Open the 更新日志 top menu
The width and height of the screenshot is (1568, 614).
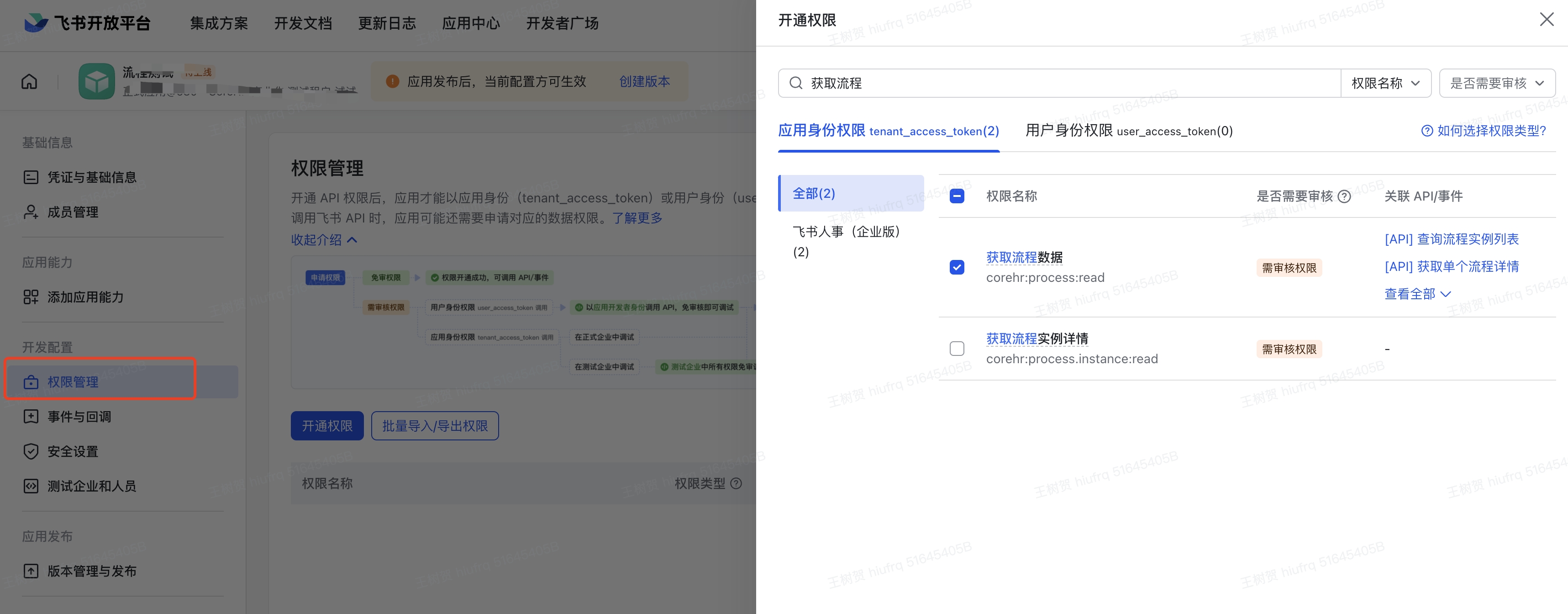tap(387, 23)
